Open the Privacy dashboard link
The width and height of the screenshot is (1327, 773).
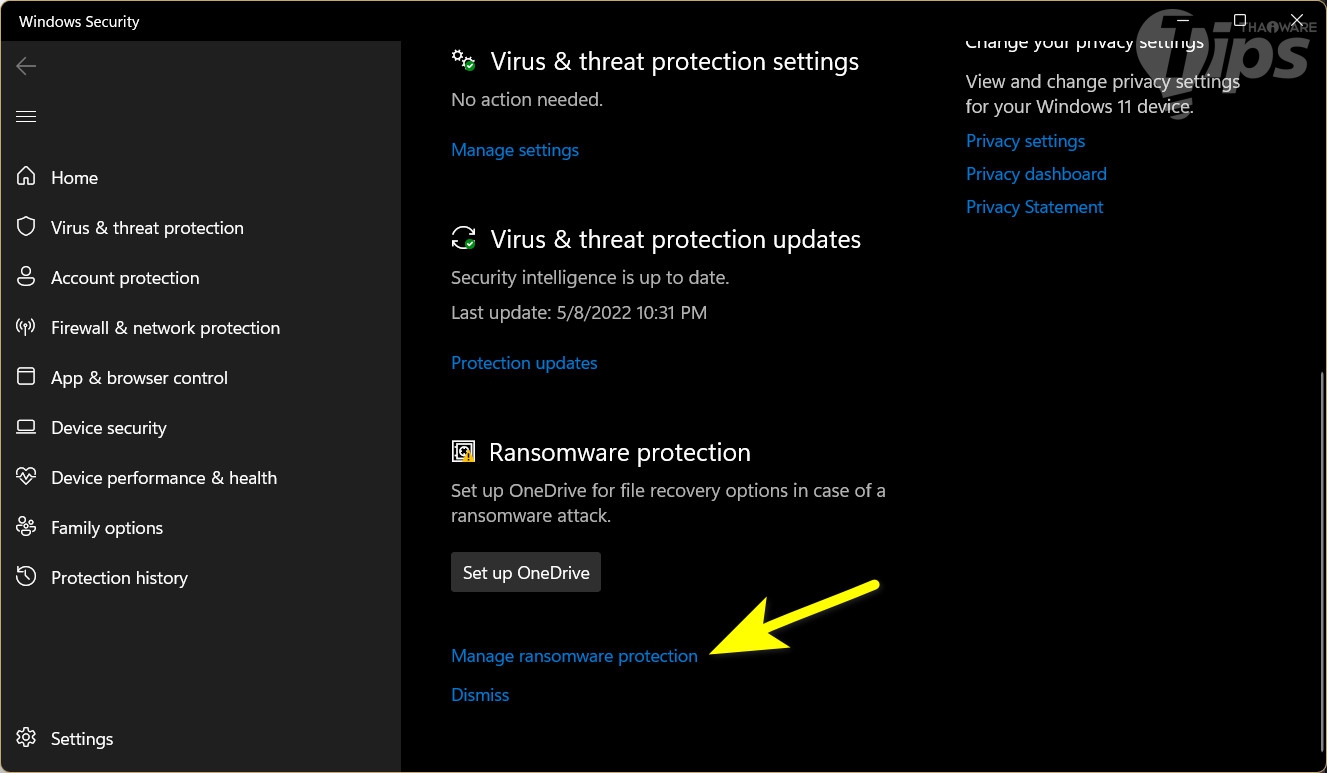(x=1036, y=174)
